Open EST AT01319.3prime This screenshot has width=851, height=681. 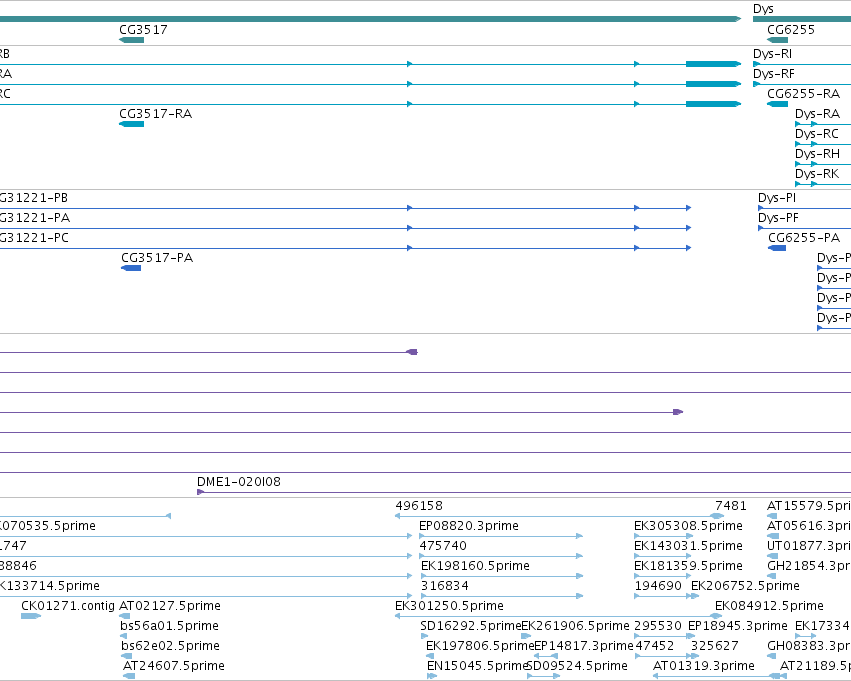[704, 666]
